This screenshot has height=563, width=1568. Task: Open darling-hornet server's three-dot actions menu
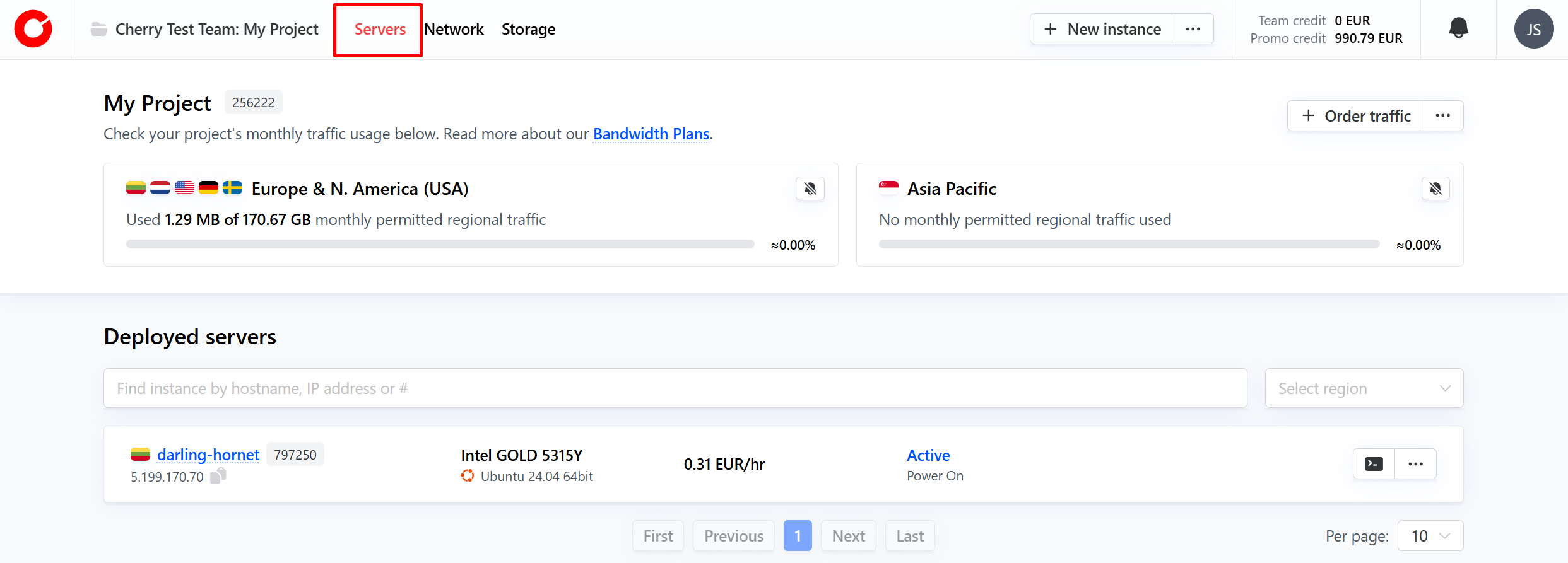tap(1415, 464)
